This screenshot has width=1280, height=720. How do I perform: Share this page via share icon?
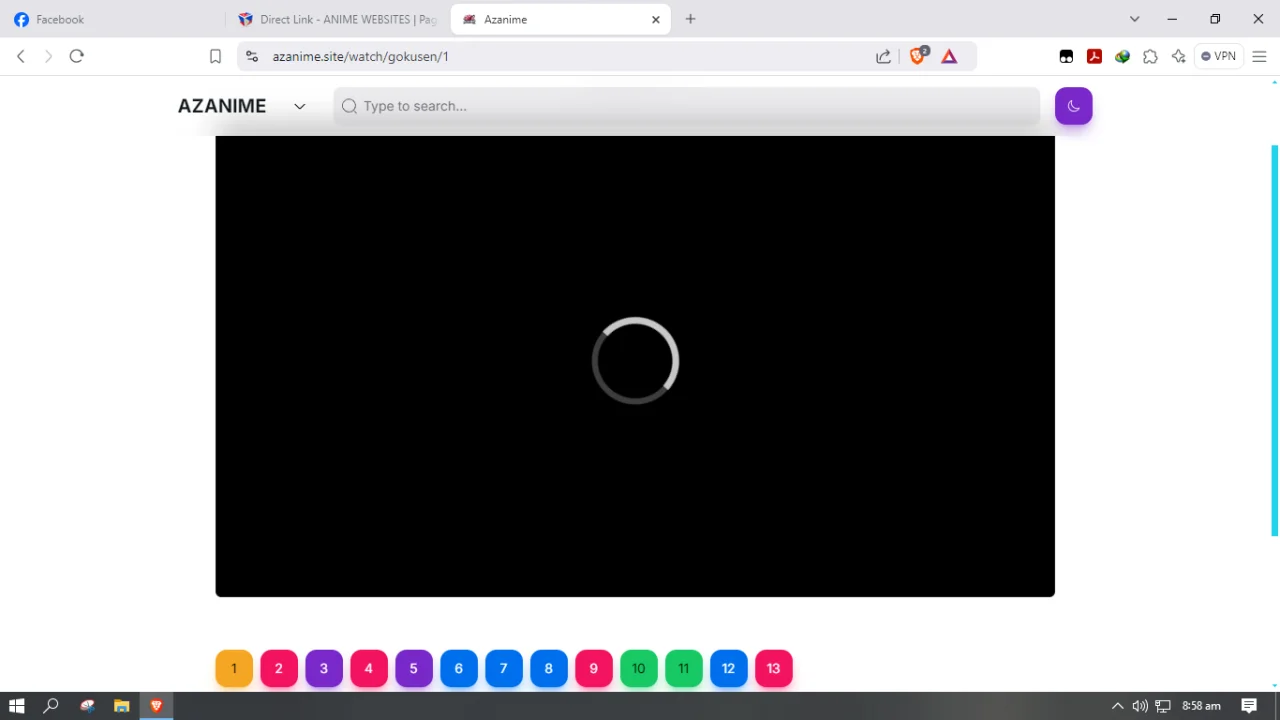[x=883, y=56]
